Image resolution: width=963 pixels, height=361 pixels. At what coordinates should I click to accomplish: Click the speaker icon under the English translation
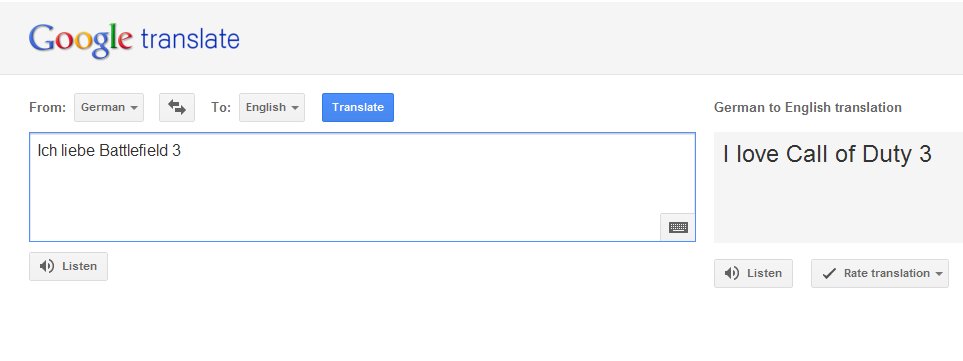click(x=731, y=273)
